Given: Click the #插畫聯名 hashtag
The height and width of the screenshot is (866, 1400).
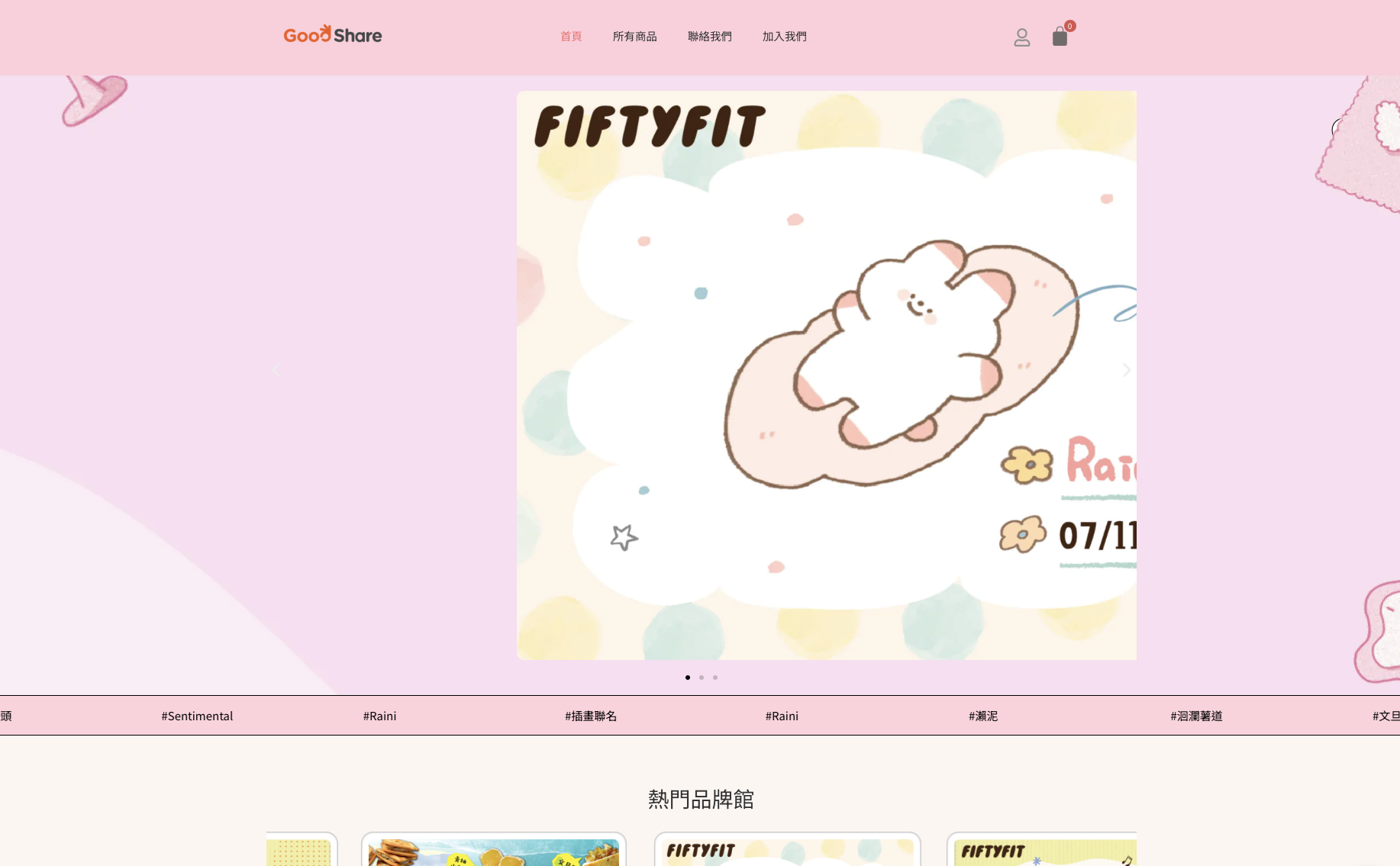Looking at the screenshot, I should 591,716.
